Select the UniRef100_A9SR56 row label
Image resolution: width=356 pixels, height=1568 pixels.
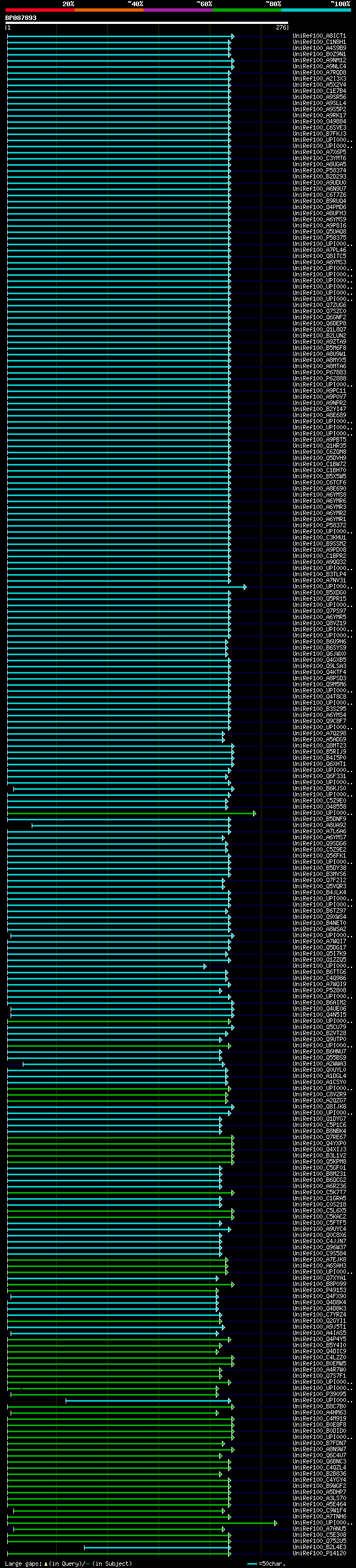pos(319,97)
